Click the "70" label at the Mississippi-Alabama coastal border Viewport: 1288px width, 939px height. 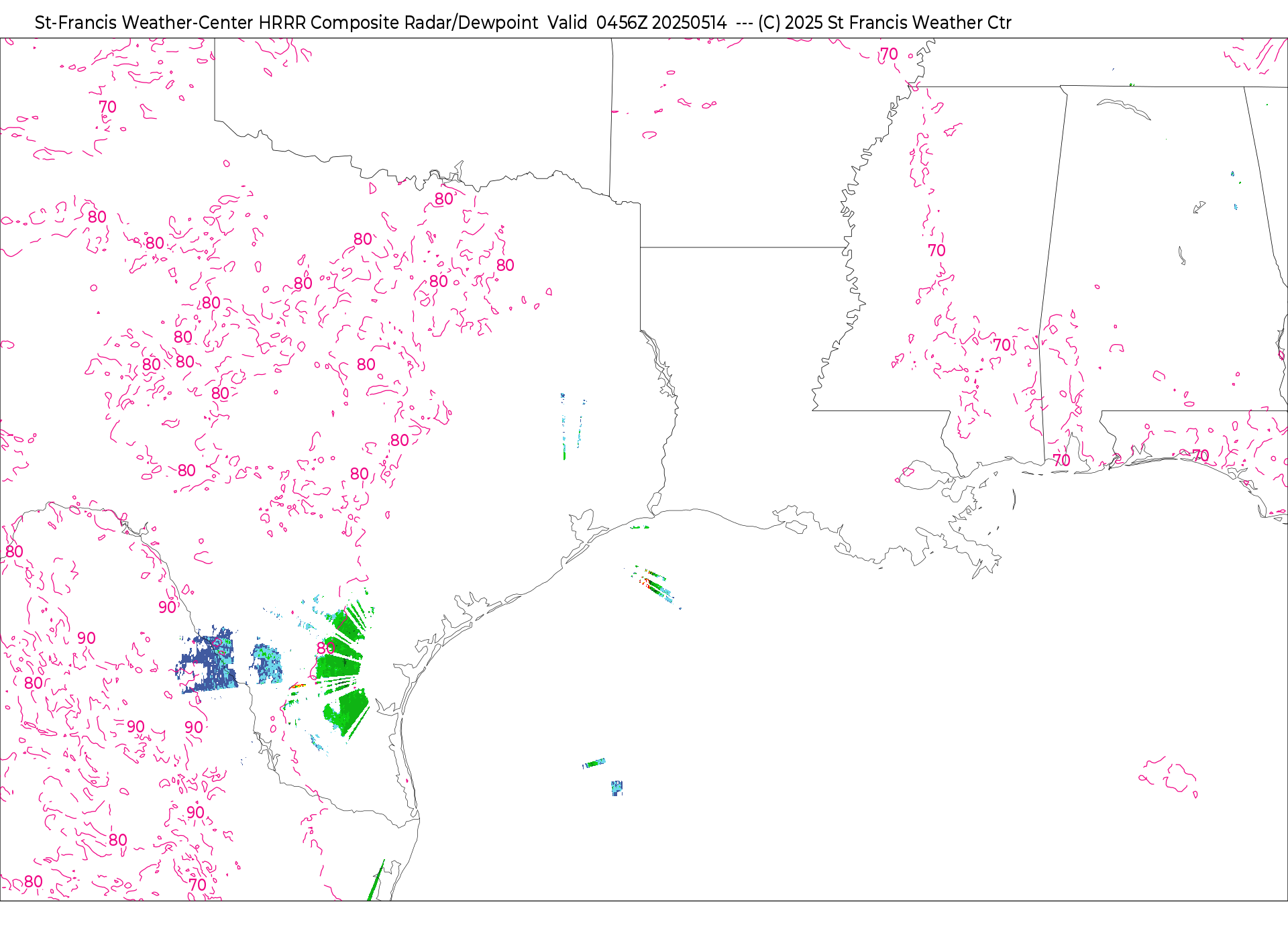tap(1061, 460)
